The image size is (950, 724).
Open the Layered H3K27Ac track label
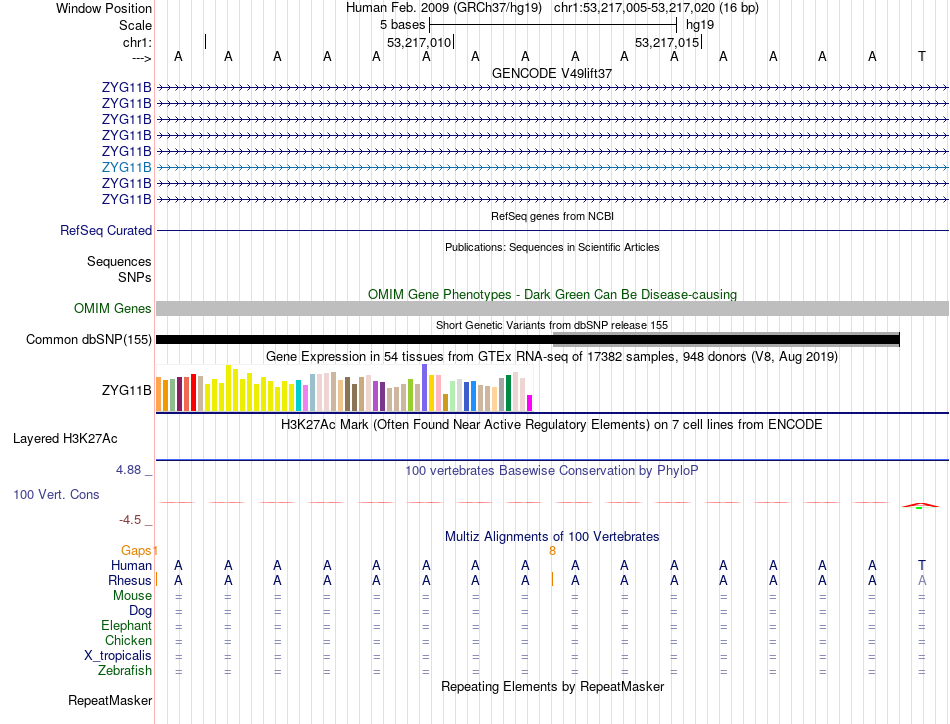pos(65,439)
